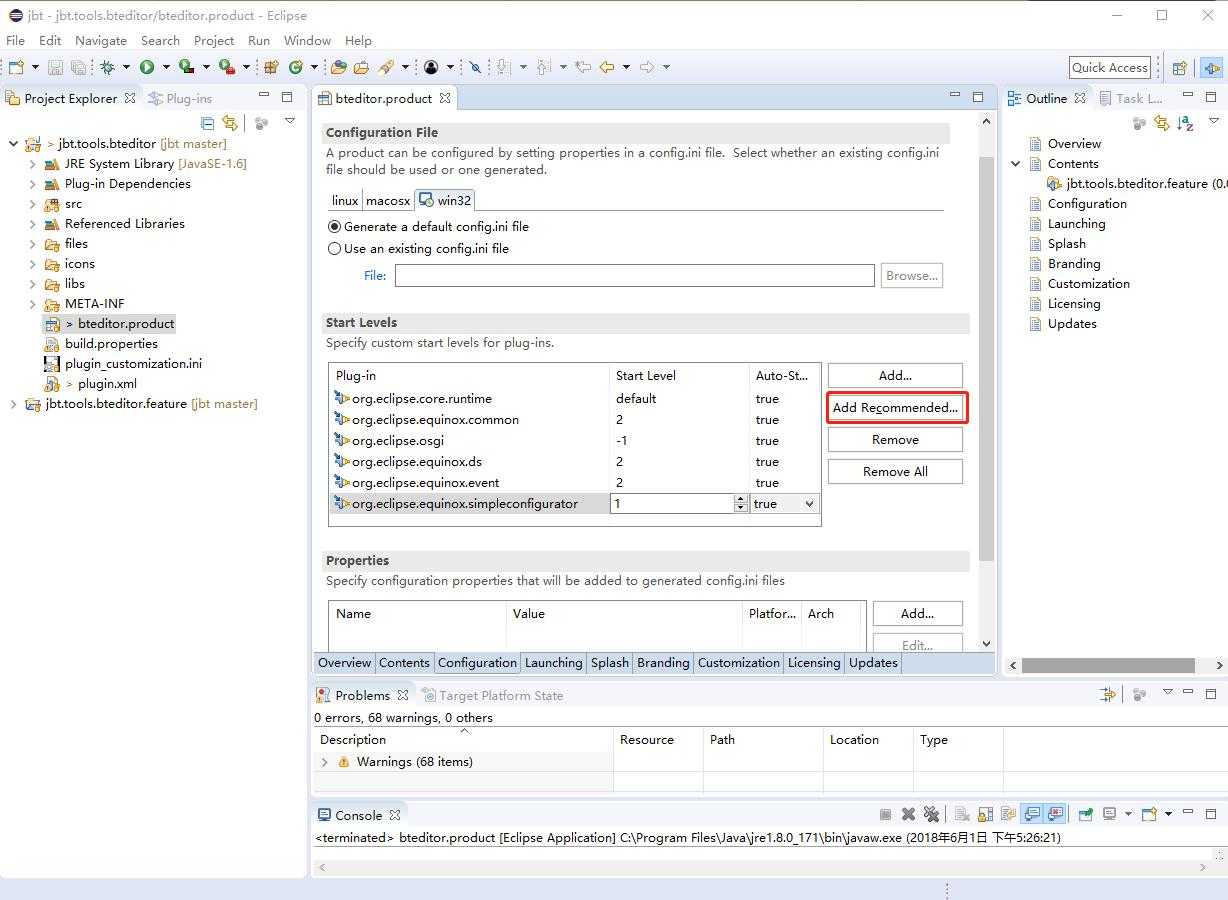Click the Debug bug toolbar icon
The image size is (1228, 900).
pyautogui.click(x=106, y=67)
